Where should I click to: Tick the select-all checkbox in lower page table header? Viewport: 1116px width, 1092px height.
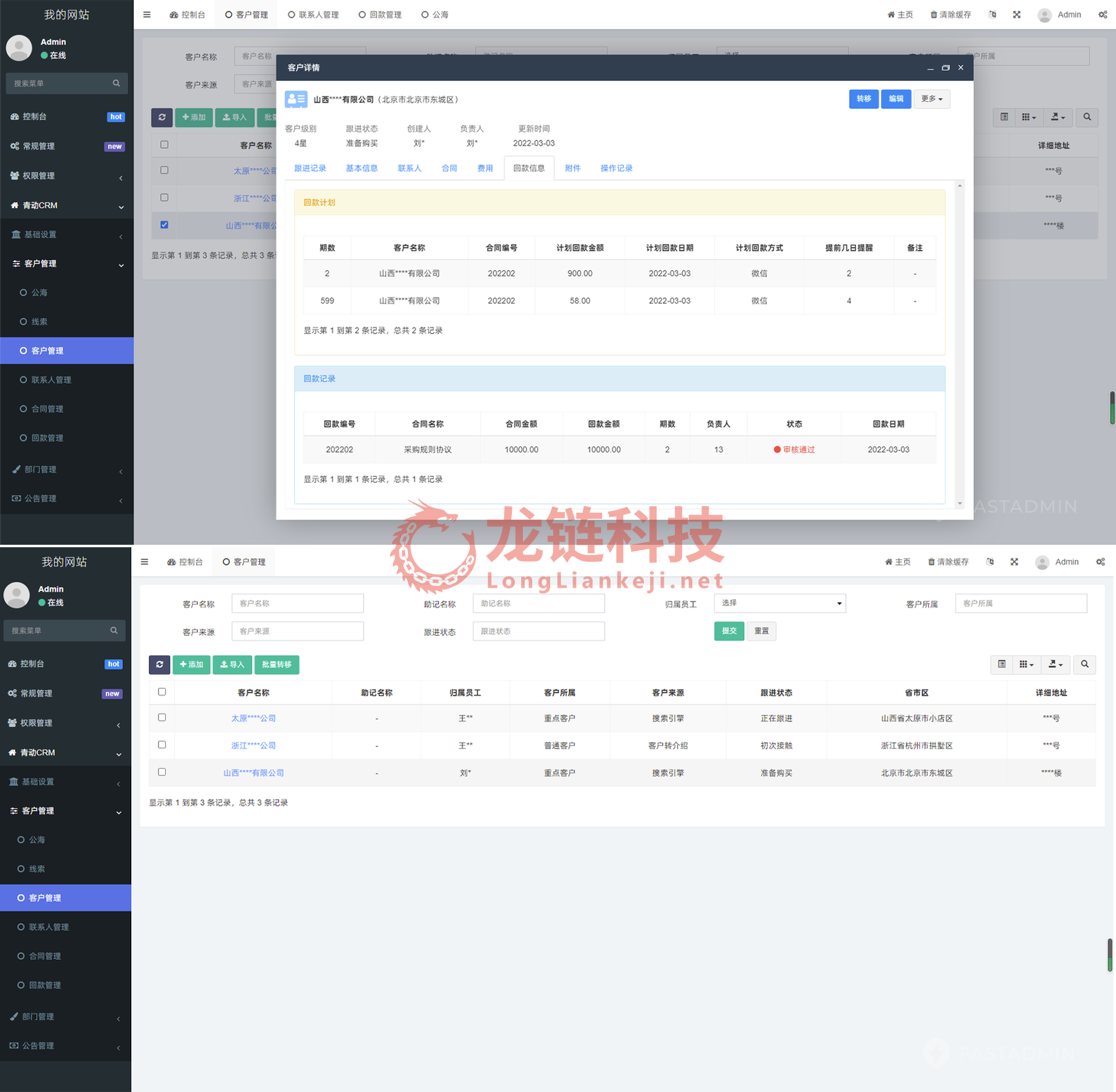(162, 691)
